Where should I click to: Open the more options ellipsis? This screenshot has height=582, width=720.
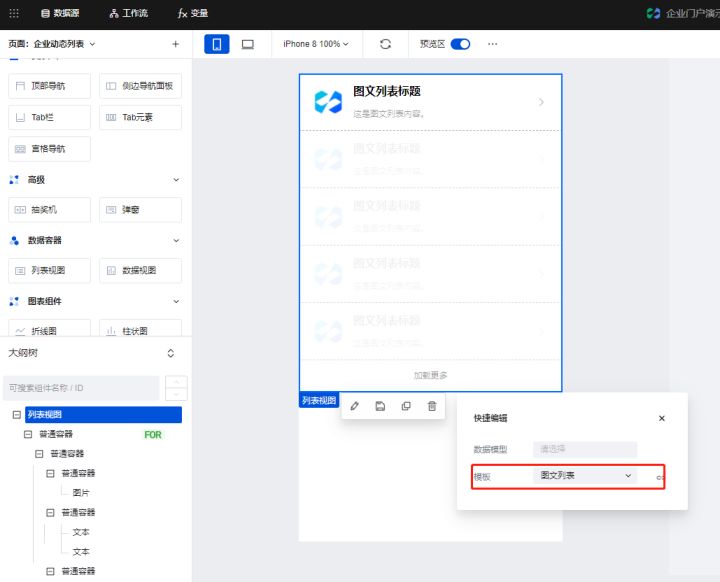[x=492, y=44]
